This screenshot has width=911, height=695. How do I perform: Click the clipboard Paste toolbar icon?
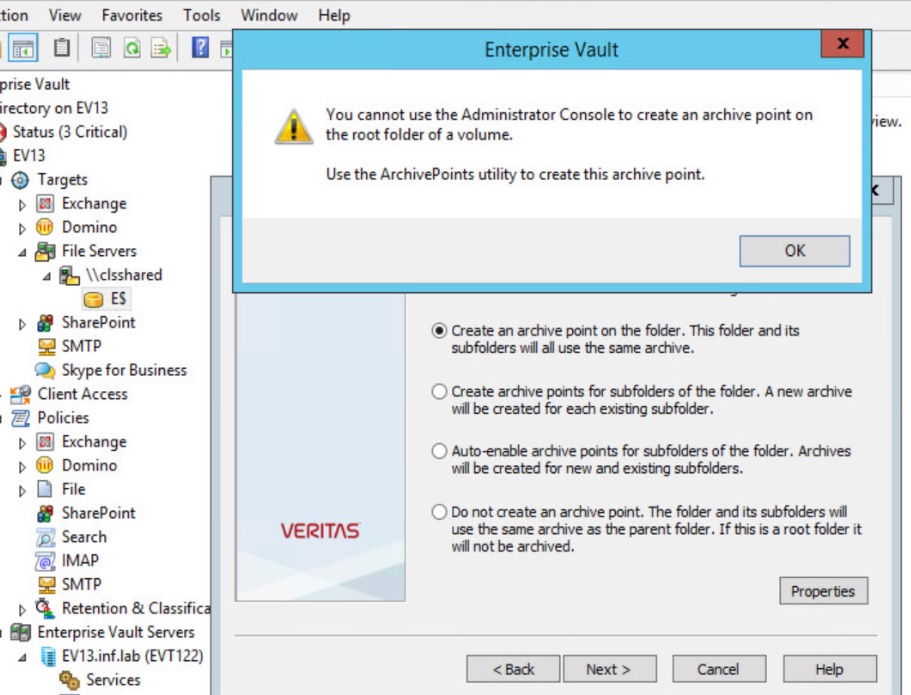(62, 48)
